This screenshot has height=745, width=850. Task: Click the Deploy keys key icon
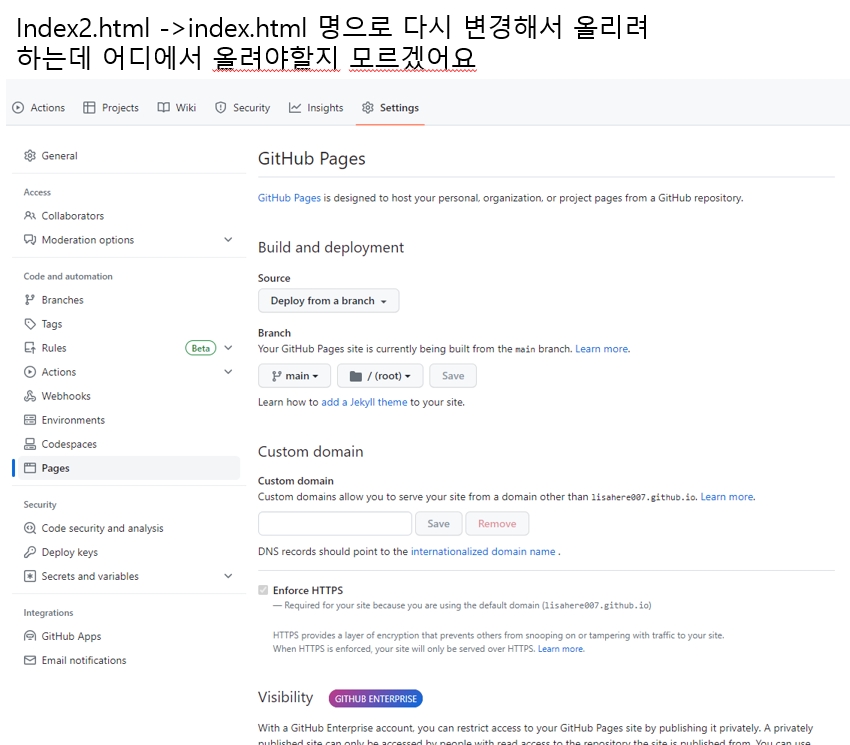pyautogui.click(x=30, y=552)
